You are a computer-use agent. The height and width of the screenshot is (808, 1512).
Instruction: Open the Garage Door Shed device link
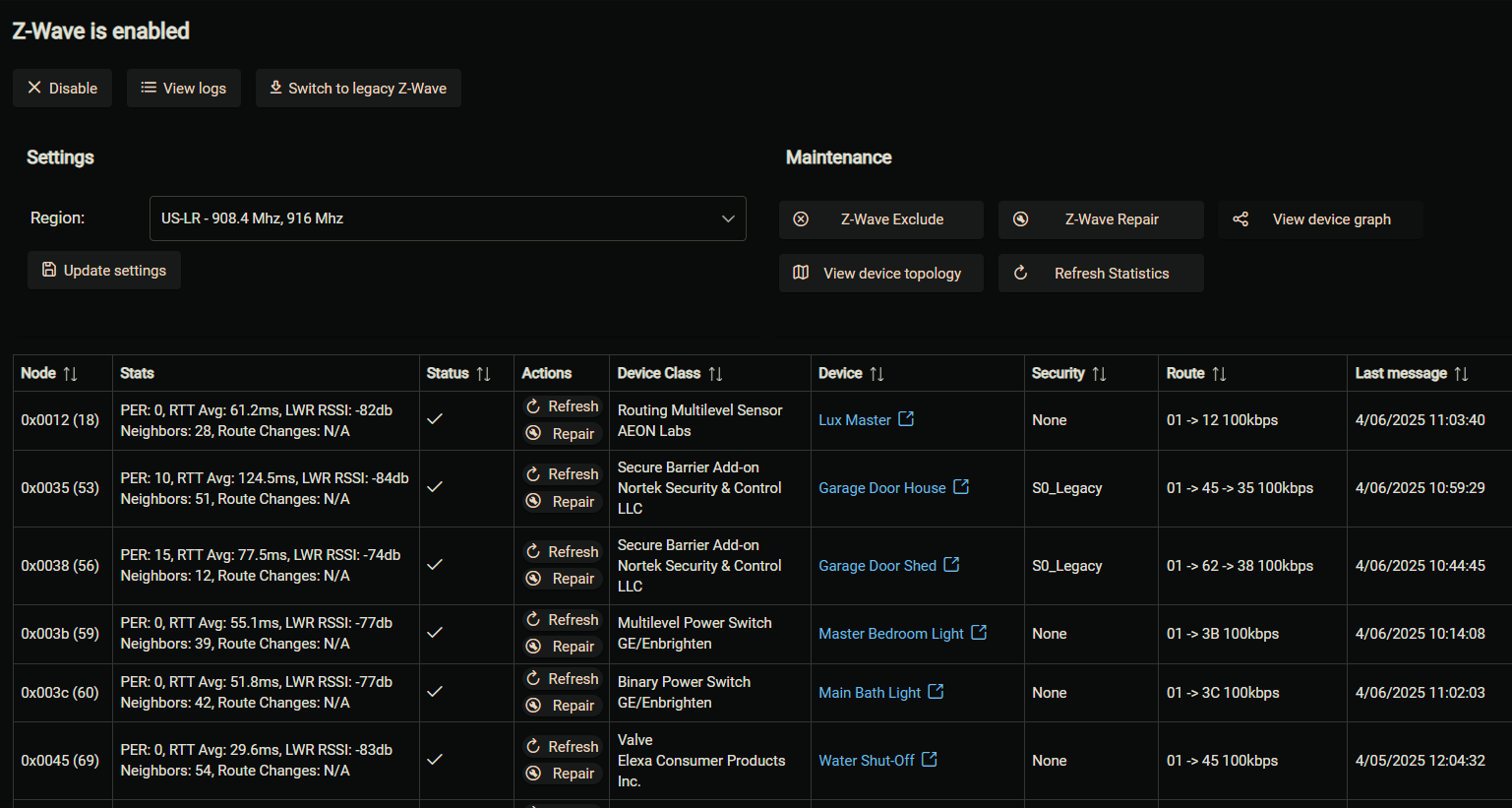[x=877, y=566]
